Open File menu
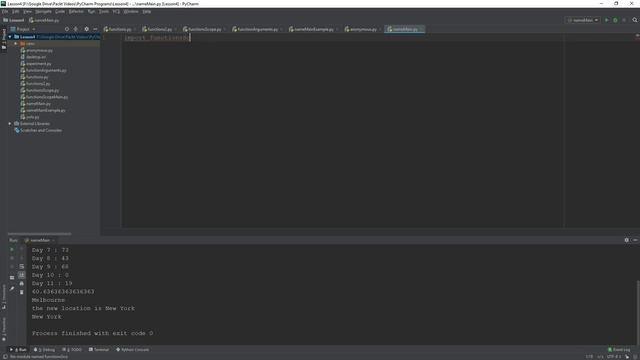This screenshot has height=360, width=640. point(4,11)
